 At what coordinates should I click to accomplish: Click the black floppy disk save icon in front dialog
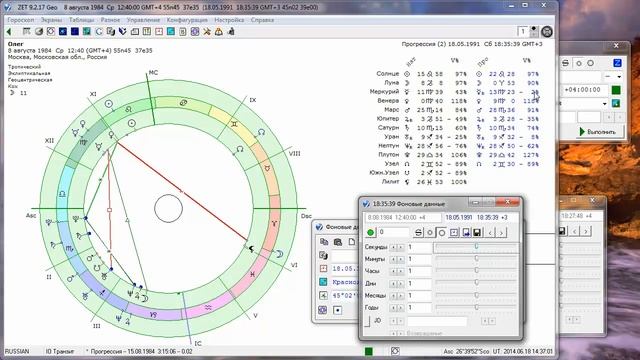pos(477,232)
